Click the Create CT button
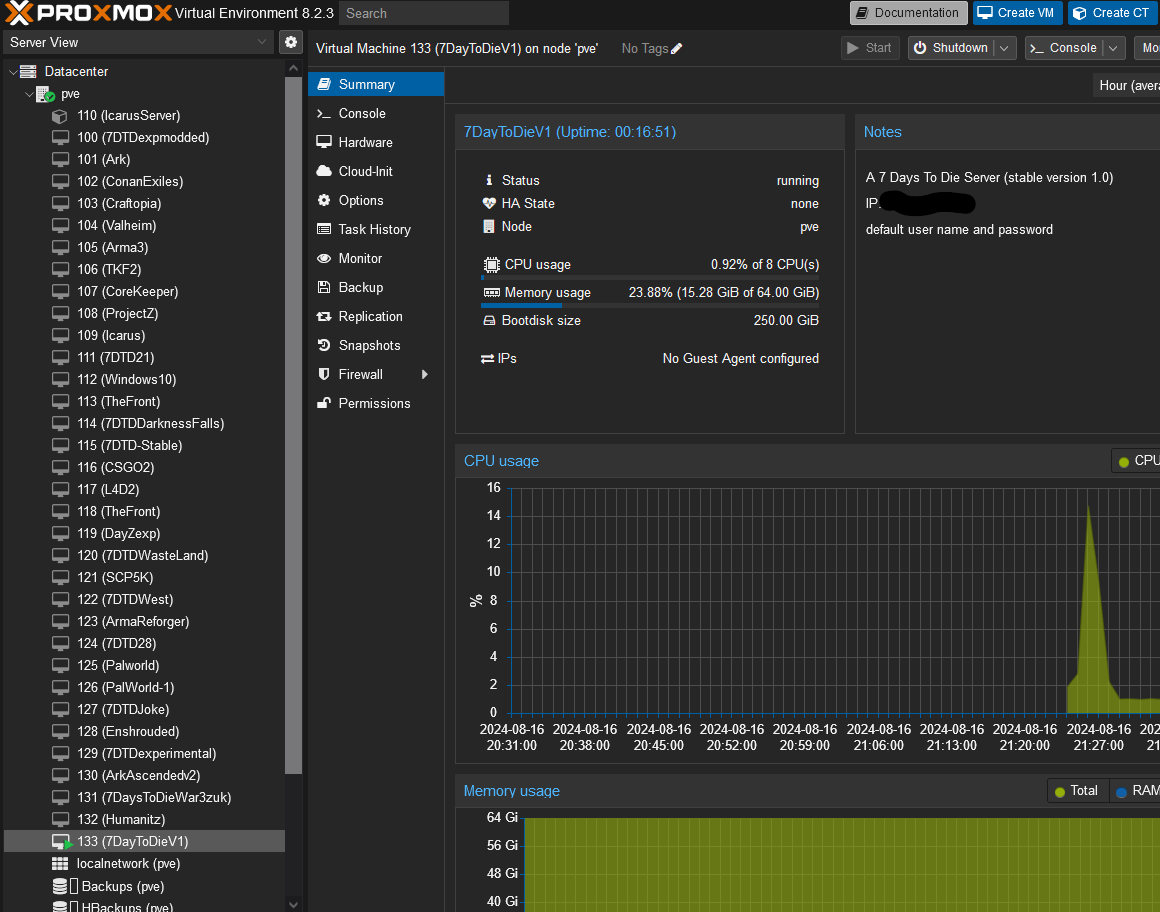 [x=1113, y=13]
